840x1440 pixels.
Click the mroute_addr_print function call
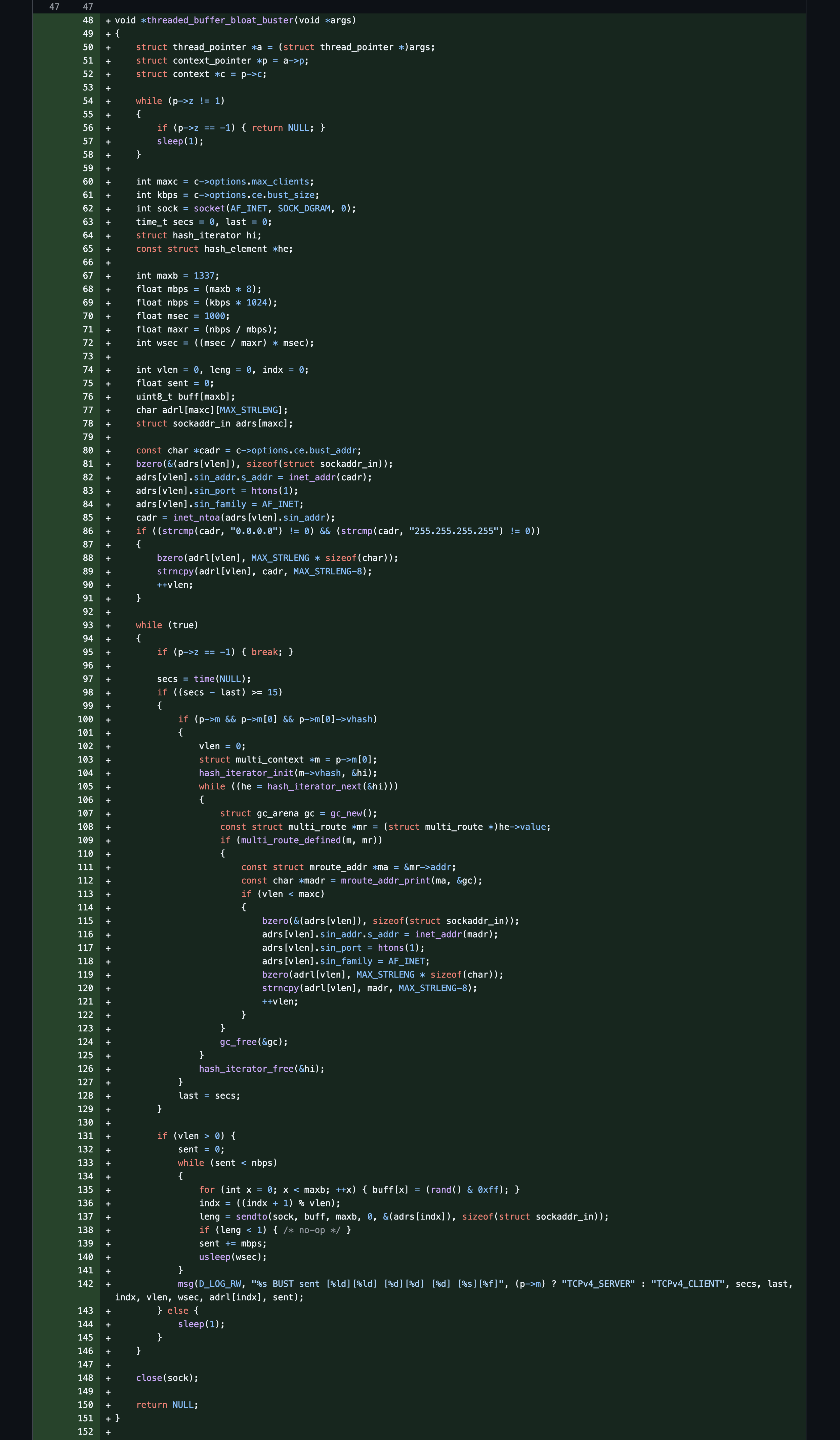pyautogui.click(x=385, y=880)
